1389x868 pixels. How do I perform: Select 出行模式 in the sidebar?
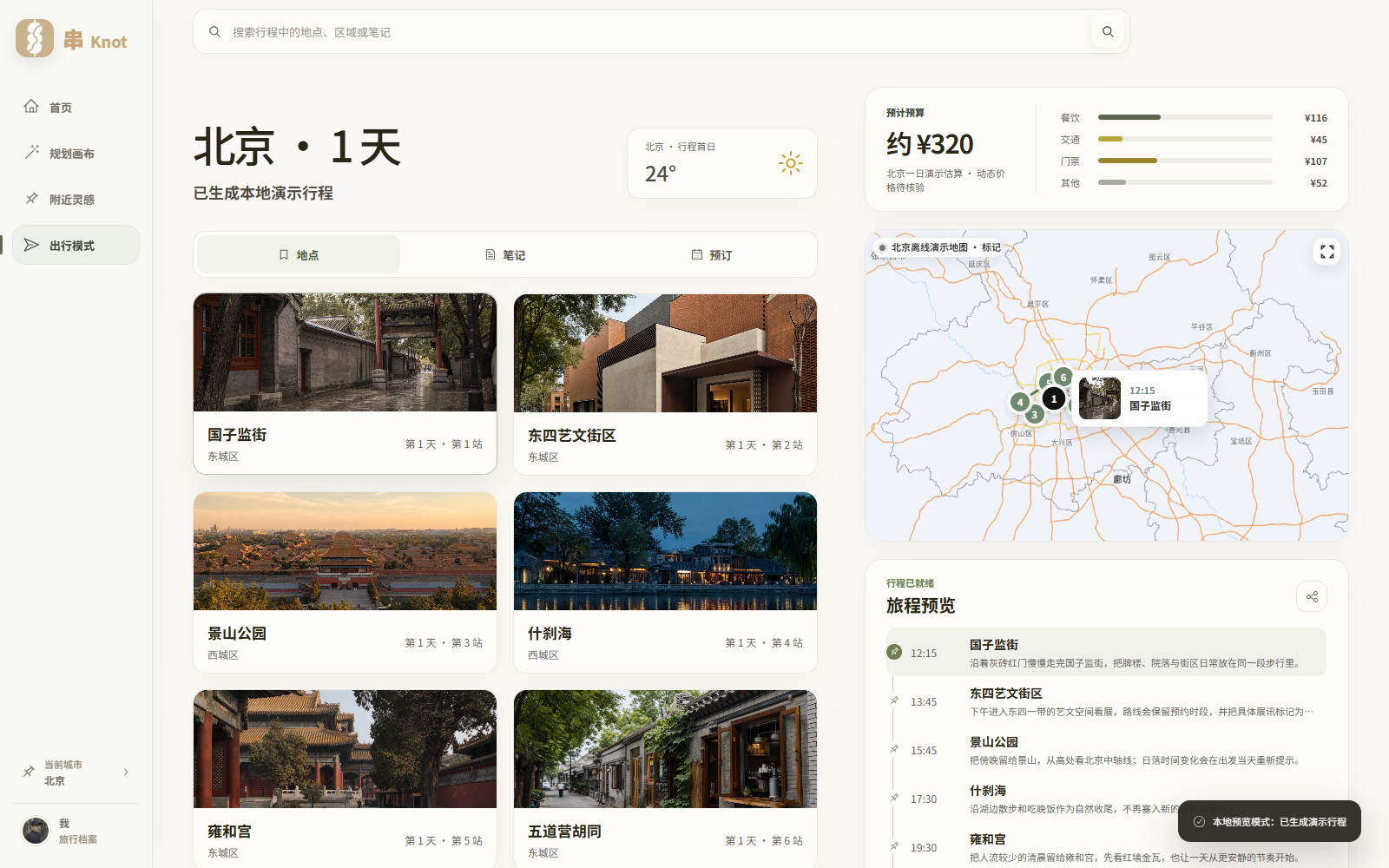pos(76,245)
